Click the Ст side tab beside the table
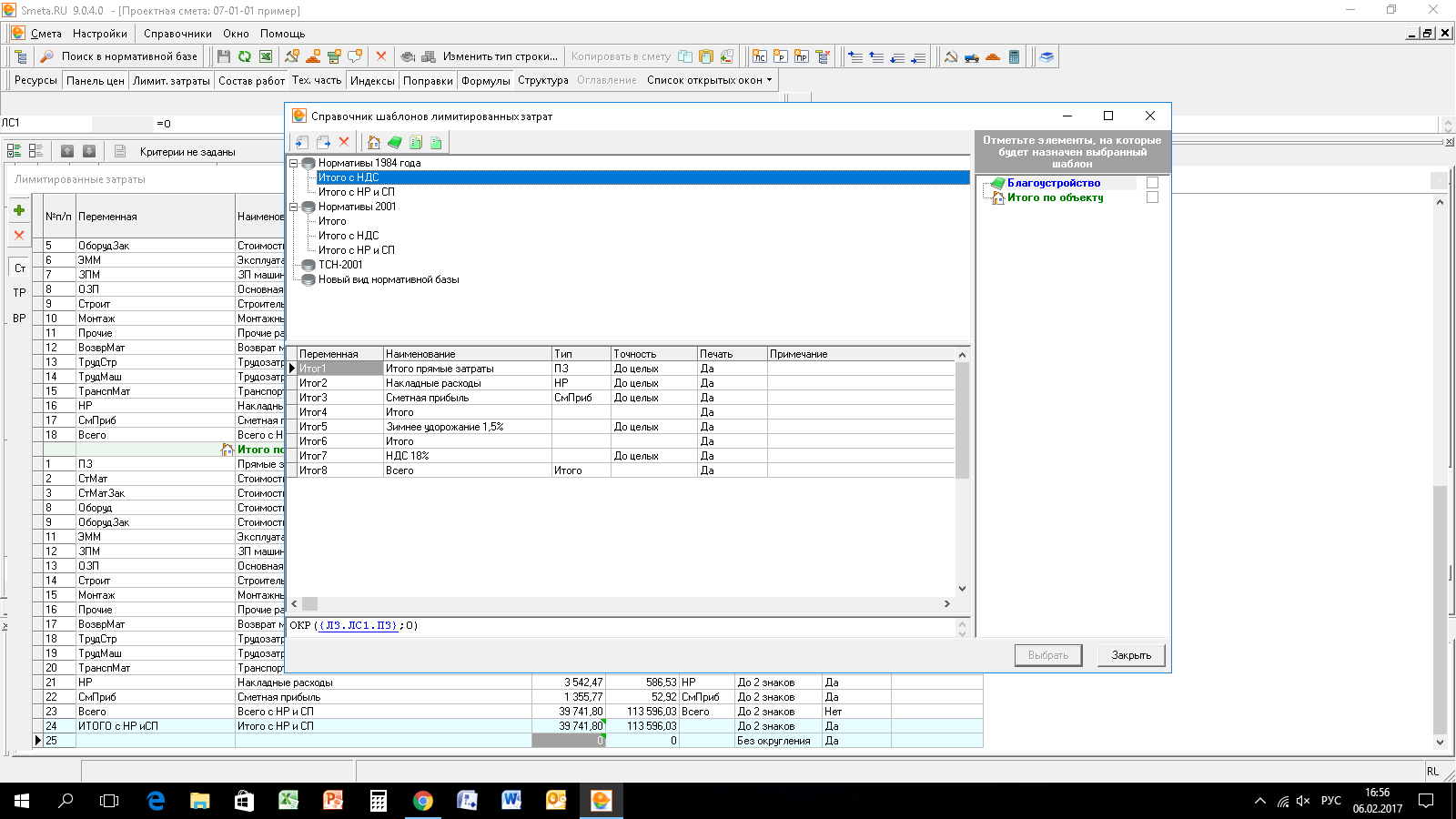1456x819 pixels. click(x=19, y=268)
